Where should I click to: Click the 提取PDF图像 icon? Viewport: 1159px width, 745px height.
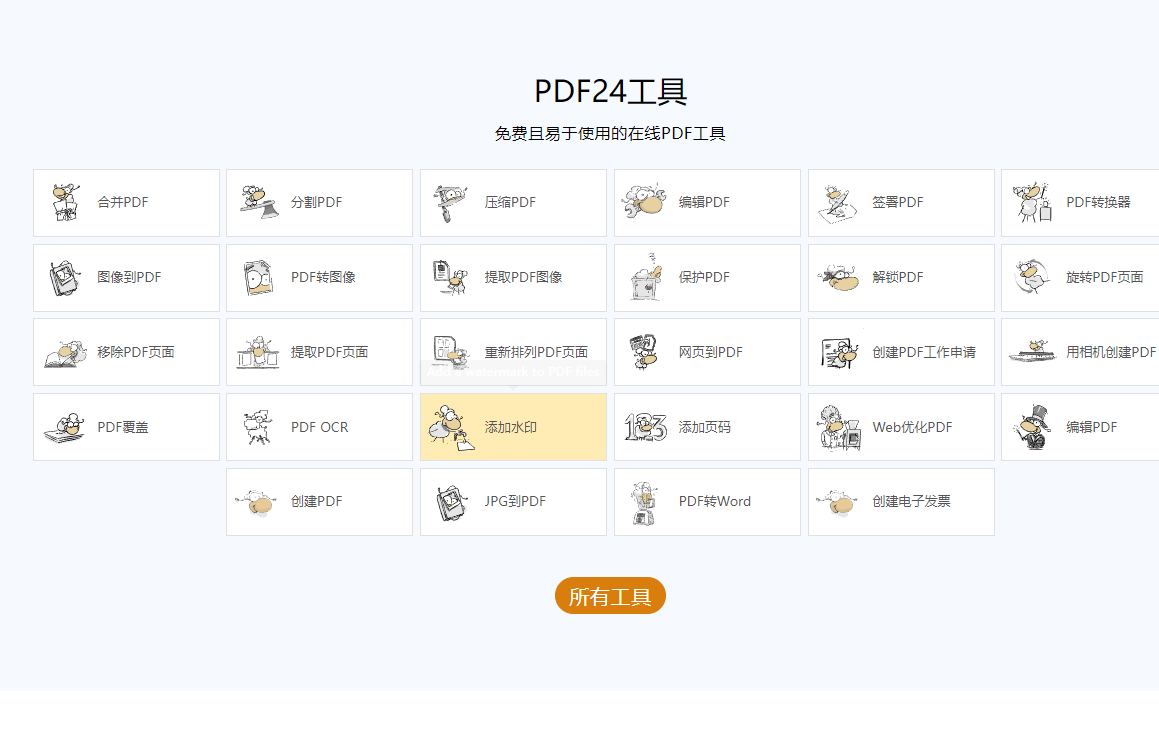451,277
